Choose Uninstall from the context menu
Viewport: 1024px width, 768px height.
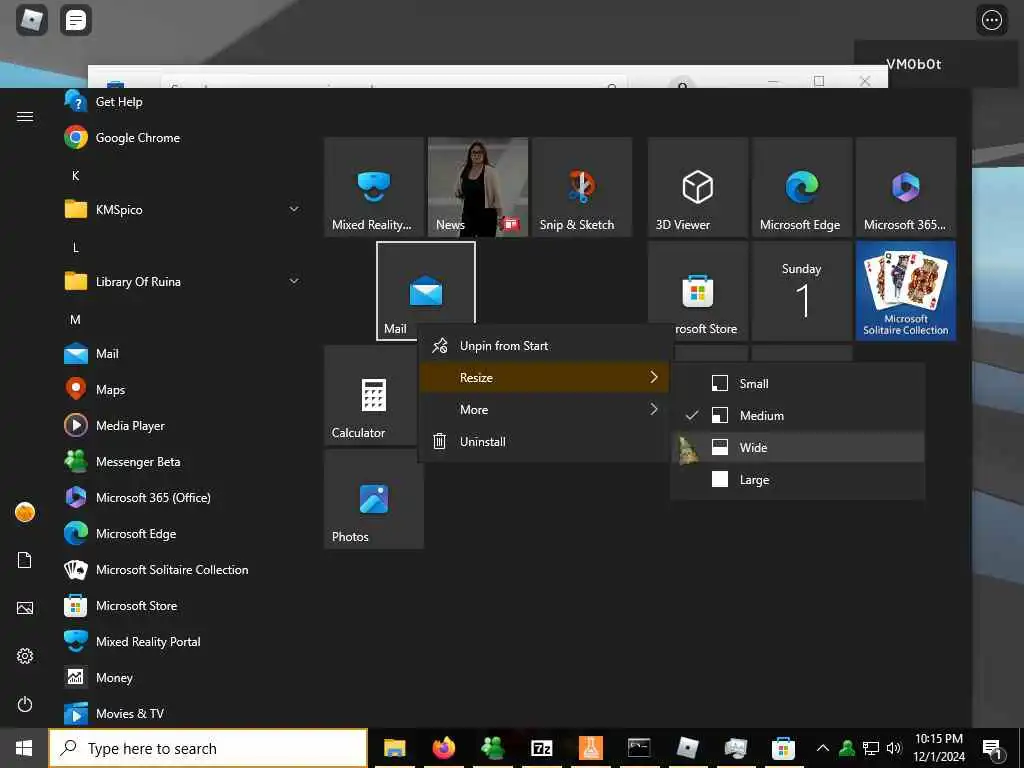[543, 441]
